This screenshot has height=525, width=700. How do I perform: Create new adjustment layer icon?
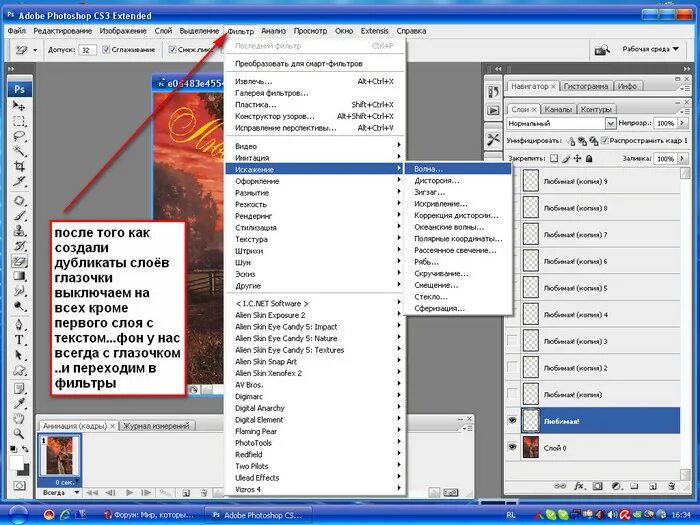pyautogui.click(x=617, y=486)
